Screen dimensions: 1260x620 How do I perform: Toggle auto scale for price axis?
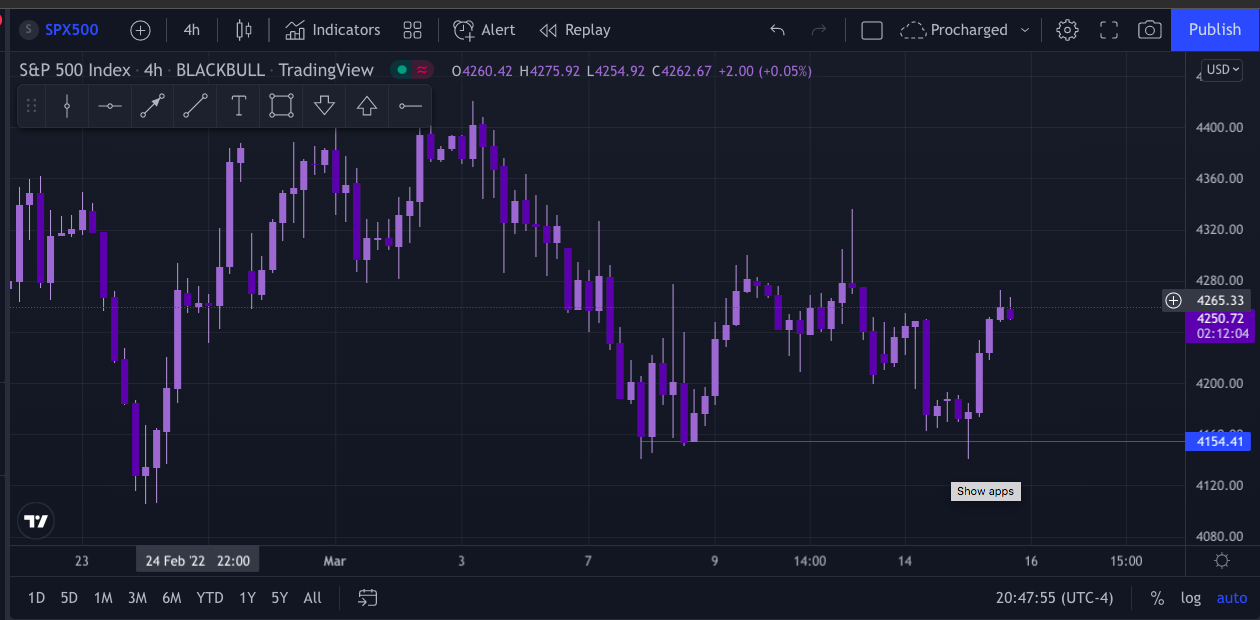pos(1231,598)
